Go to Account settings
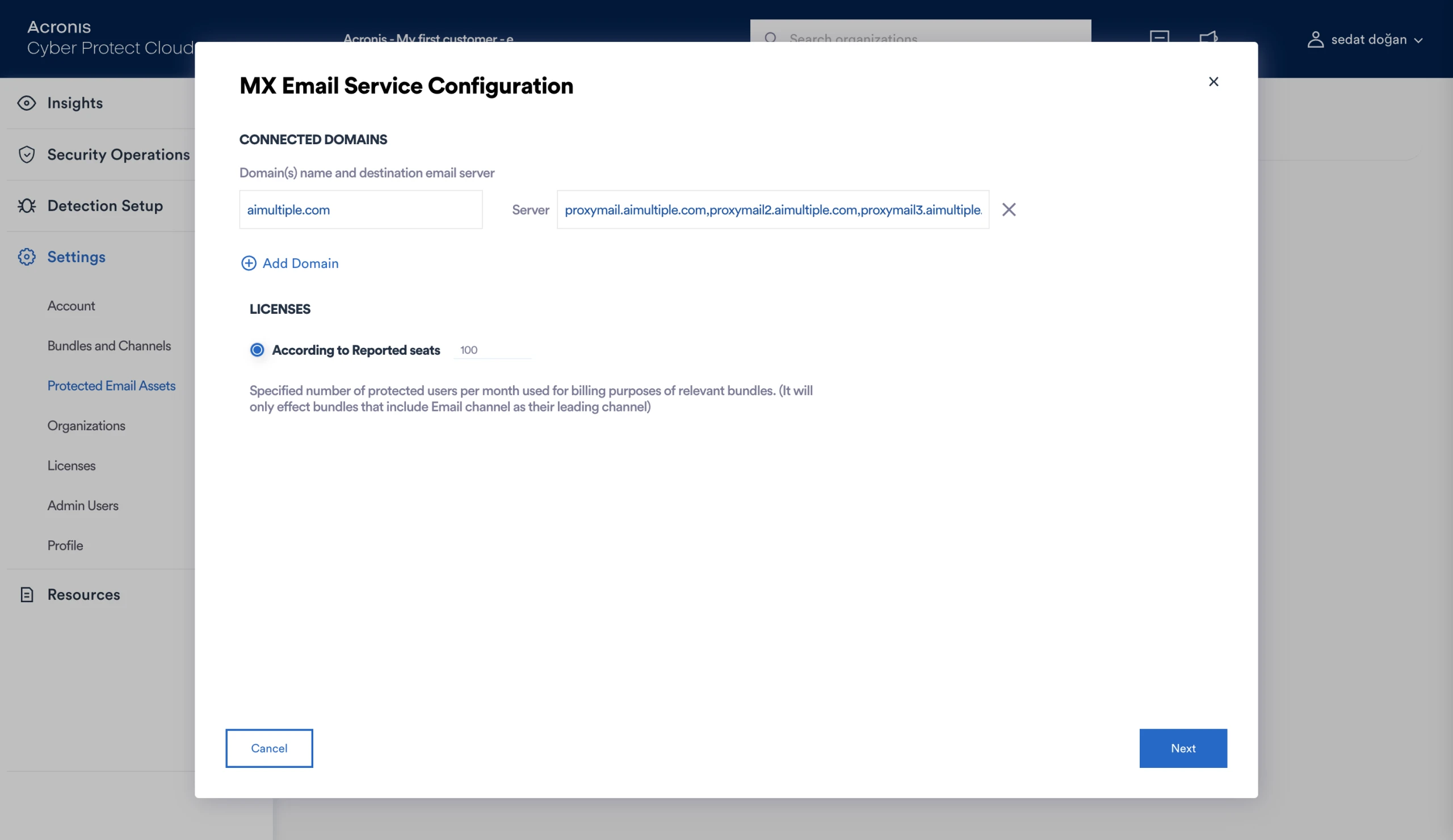The width and height of the screenshot is (1453, 840). click(71, 306)
